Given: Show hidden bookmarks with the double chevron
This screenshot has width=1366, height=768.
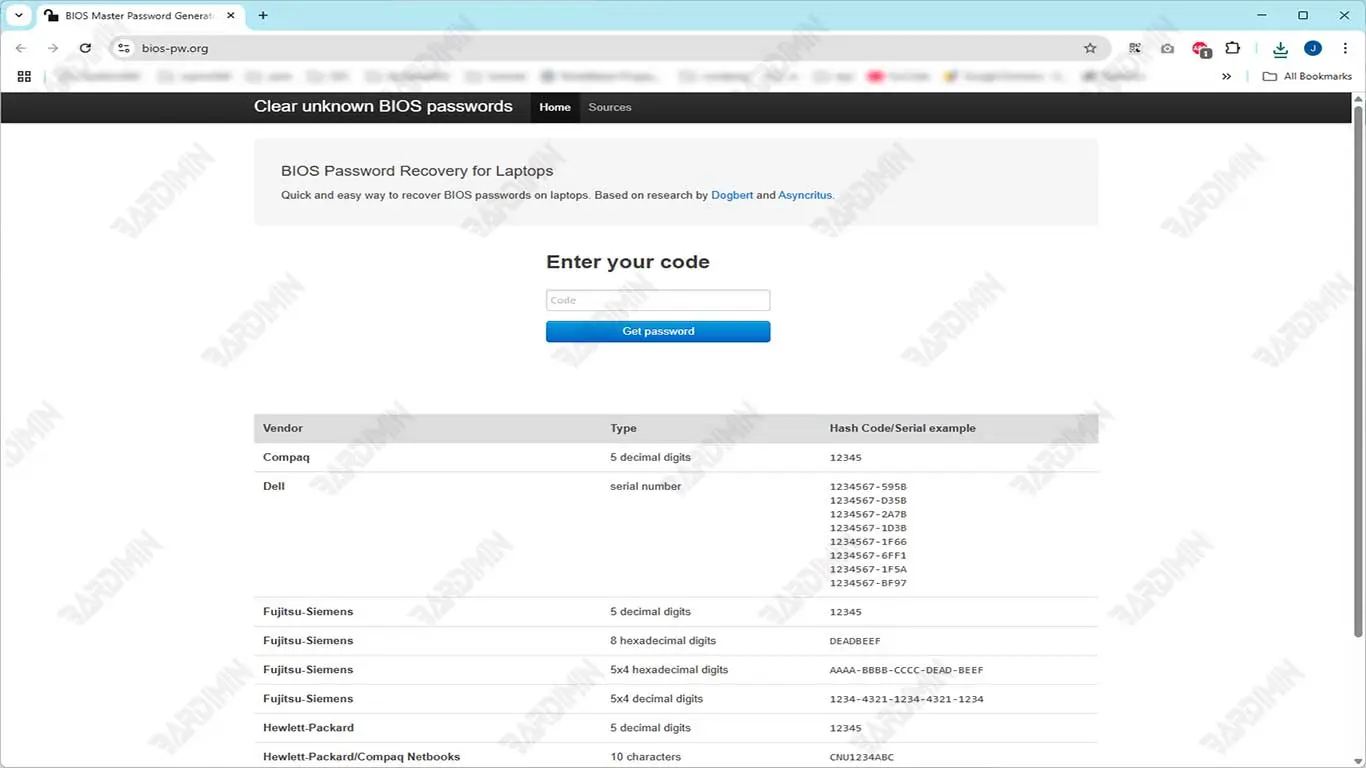Looking at the screenshot, I should pyautogui.click(x=1226, y=76).
